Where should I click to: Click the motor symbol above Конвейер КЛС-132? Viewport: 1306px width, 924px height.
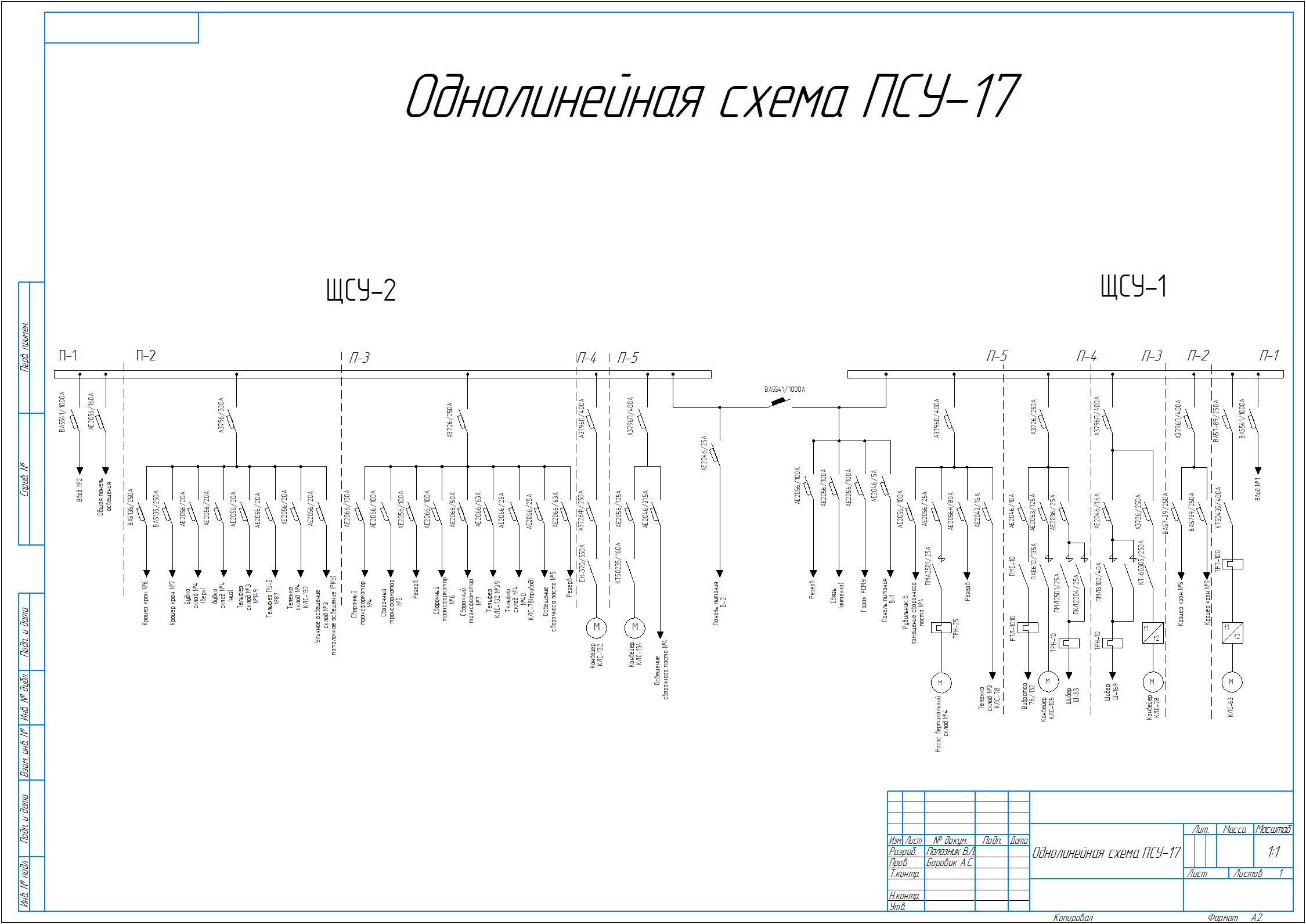pos(596,627)
